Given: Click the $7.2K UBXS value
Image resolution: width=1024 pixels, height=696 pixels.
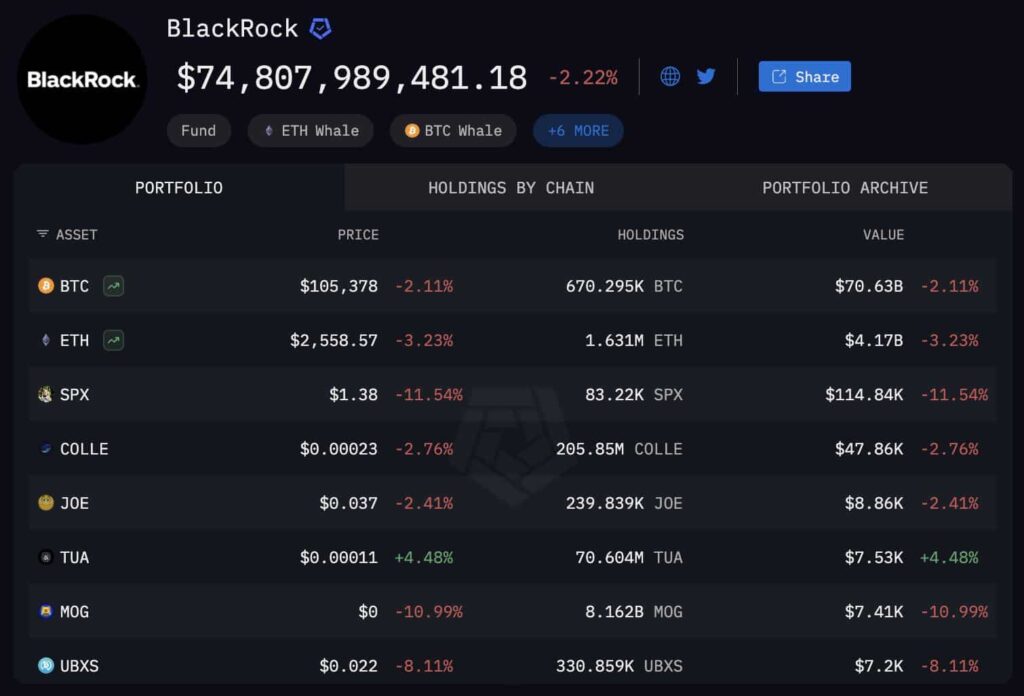Looking at the screenshot, I should pos(879,665).
